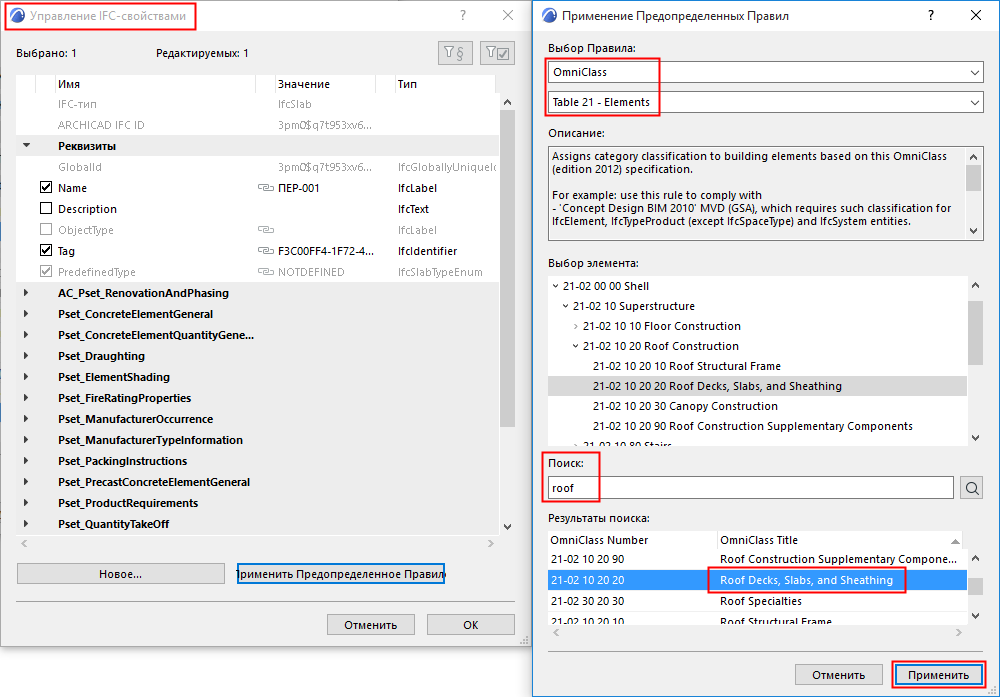Viewport: 1000px width, 697px height.
Task: Open the OmniClass rule dropdown
Action: pyautogui.click(x=765, y=72)
